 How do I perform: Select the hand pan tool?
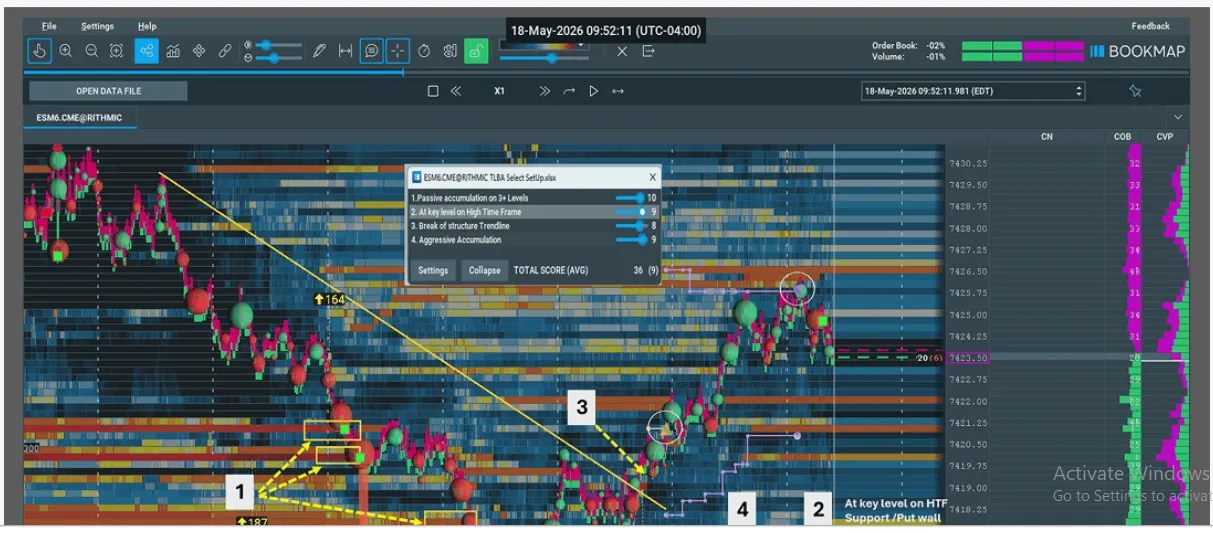pos(40,51)
